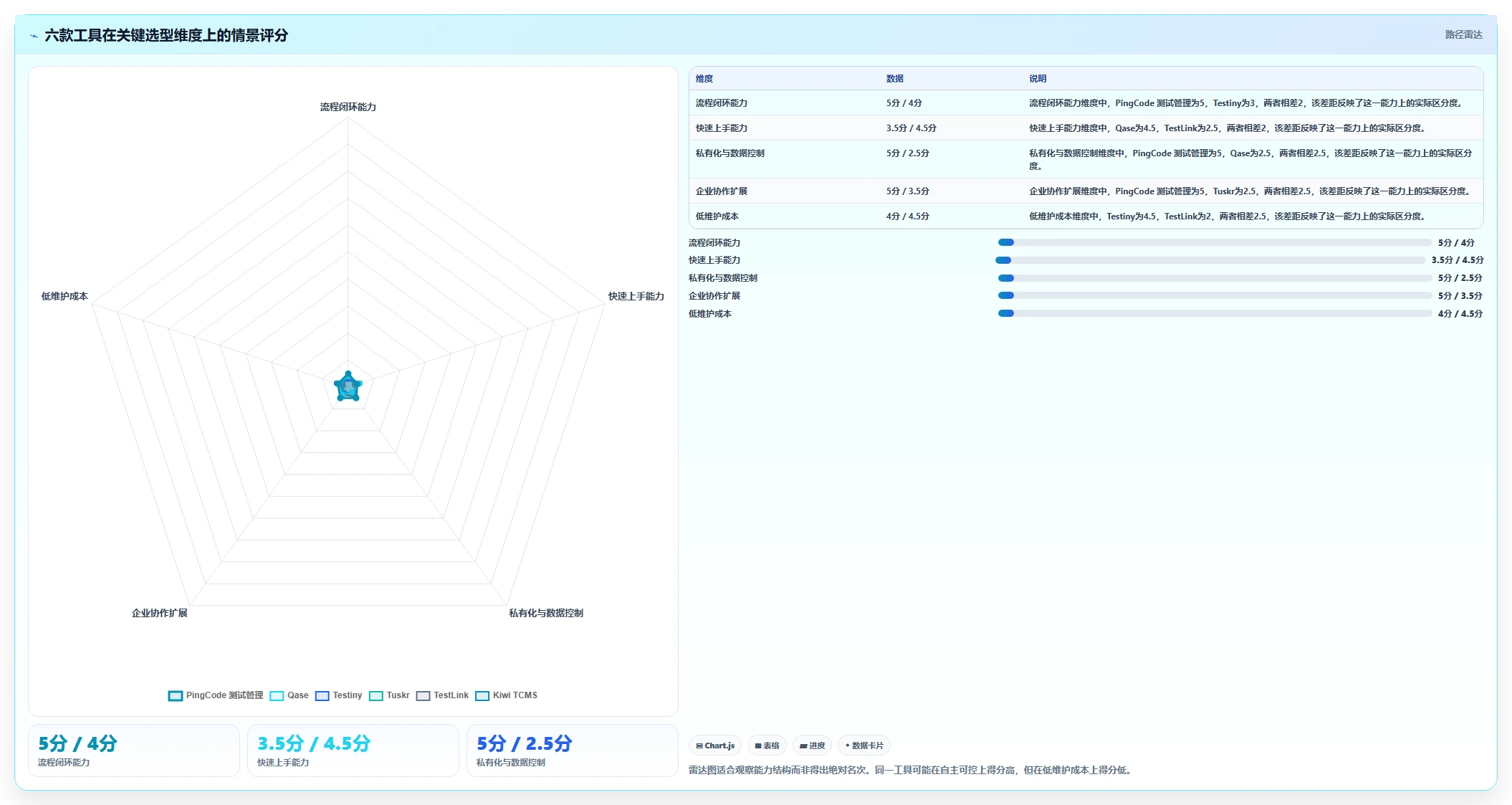This screenshot has width=1512, height=805.
Task: Click the Chart.js tag chip
Action: click(715, 746)
